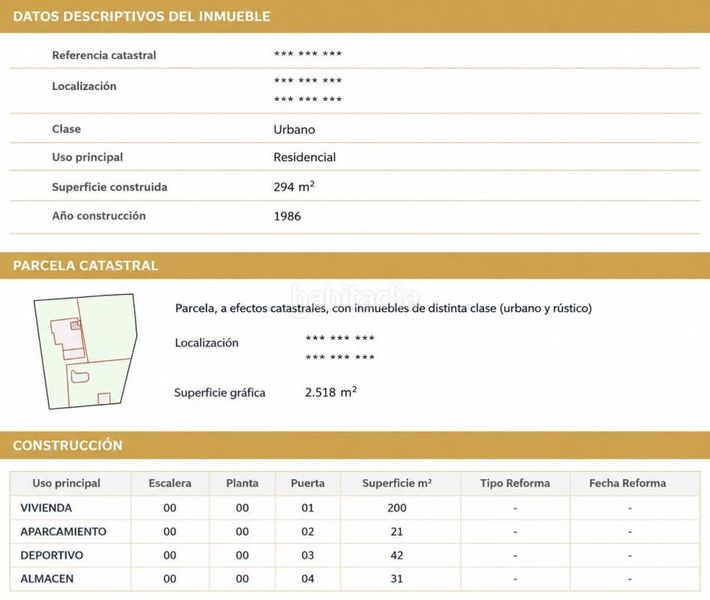Image resolution: width=710 pixels, height=600 pixels.
Task: Select the 'DEPORTIVO' row label
Action: pyautogui.click(x=52, y=555)
